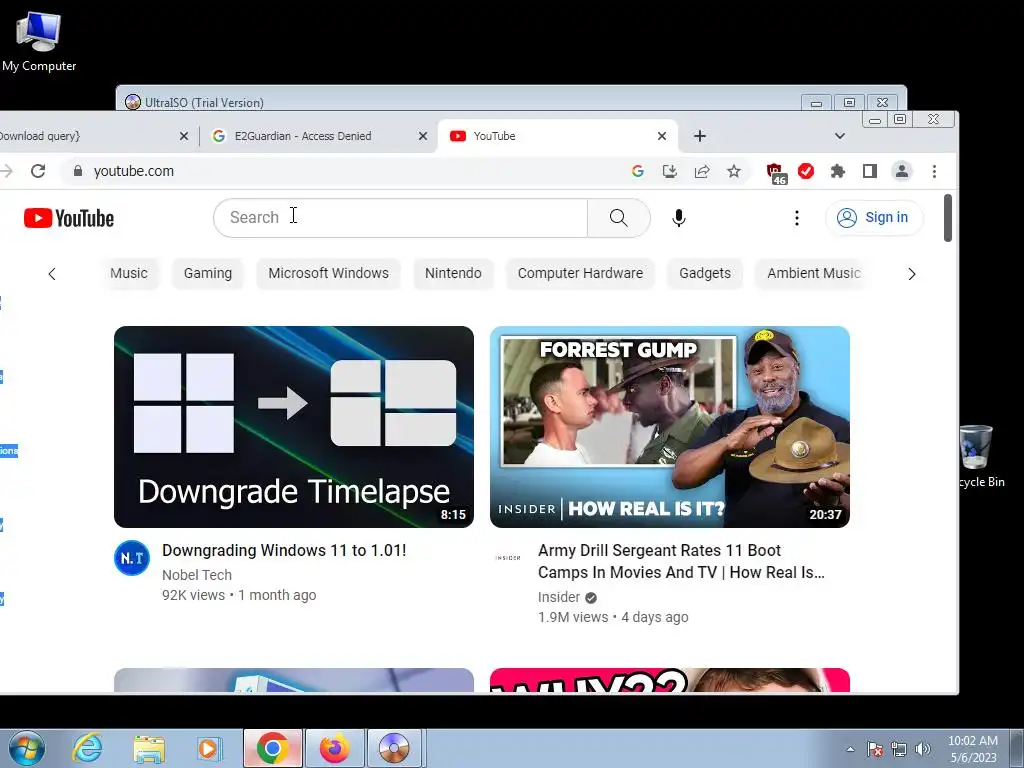Switch to UltraISO disc taskbar button
Image resolution: width=1024 pixels, height=768 pixels.
coord(394,748)
